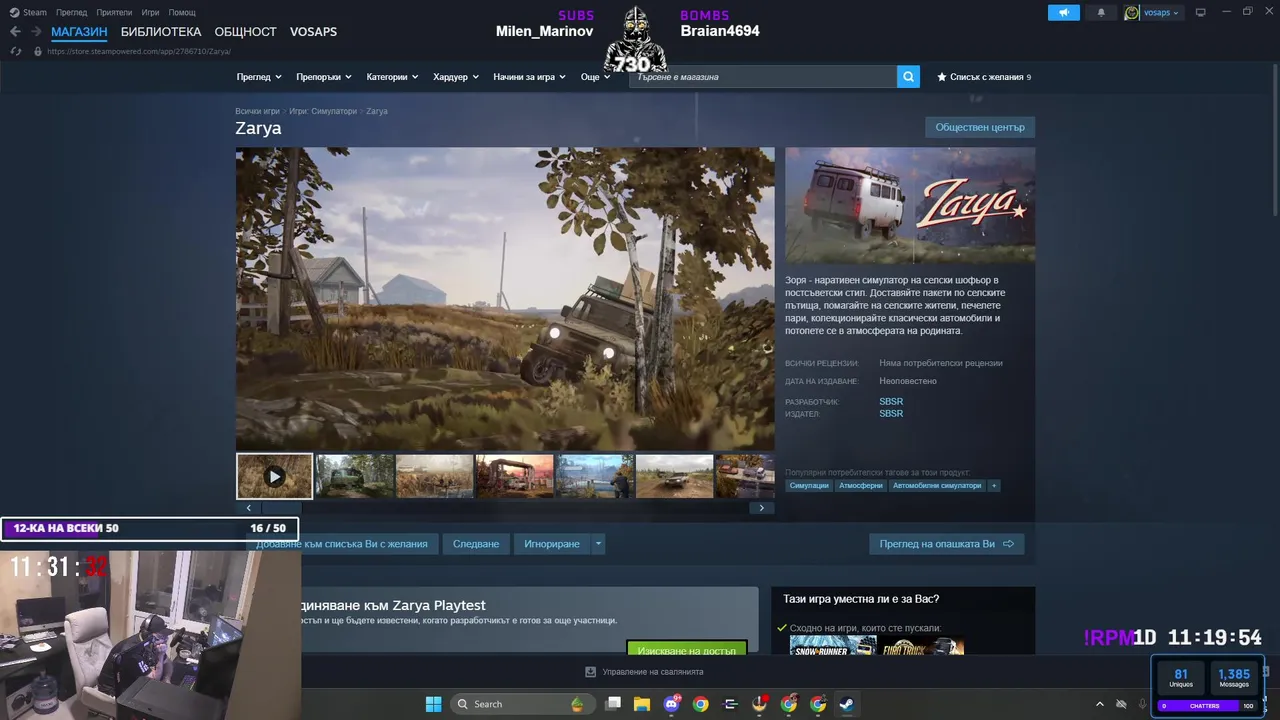Click the Следване follow button
The image size is (1280, 720).
(476, 544)
